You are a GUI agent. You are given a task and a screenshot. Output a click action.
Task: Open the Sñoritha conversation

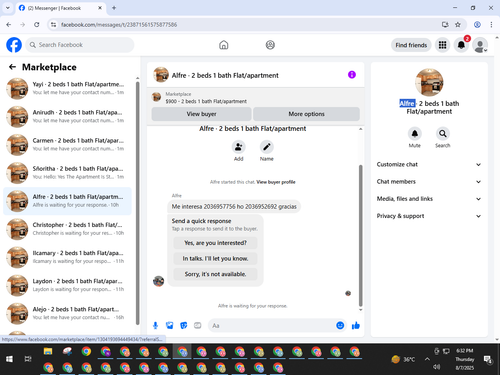tap(67, 173)
